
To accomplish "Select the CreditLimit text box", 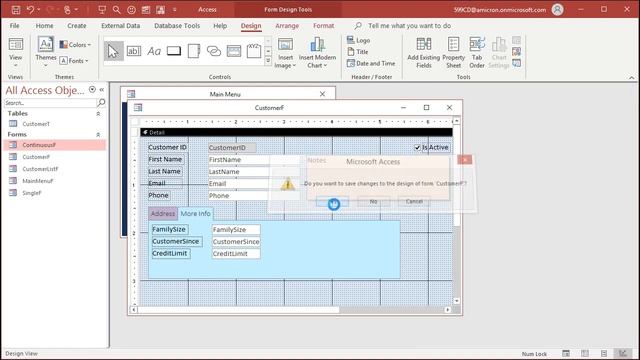I will click(x=236, y=253).
